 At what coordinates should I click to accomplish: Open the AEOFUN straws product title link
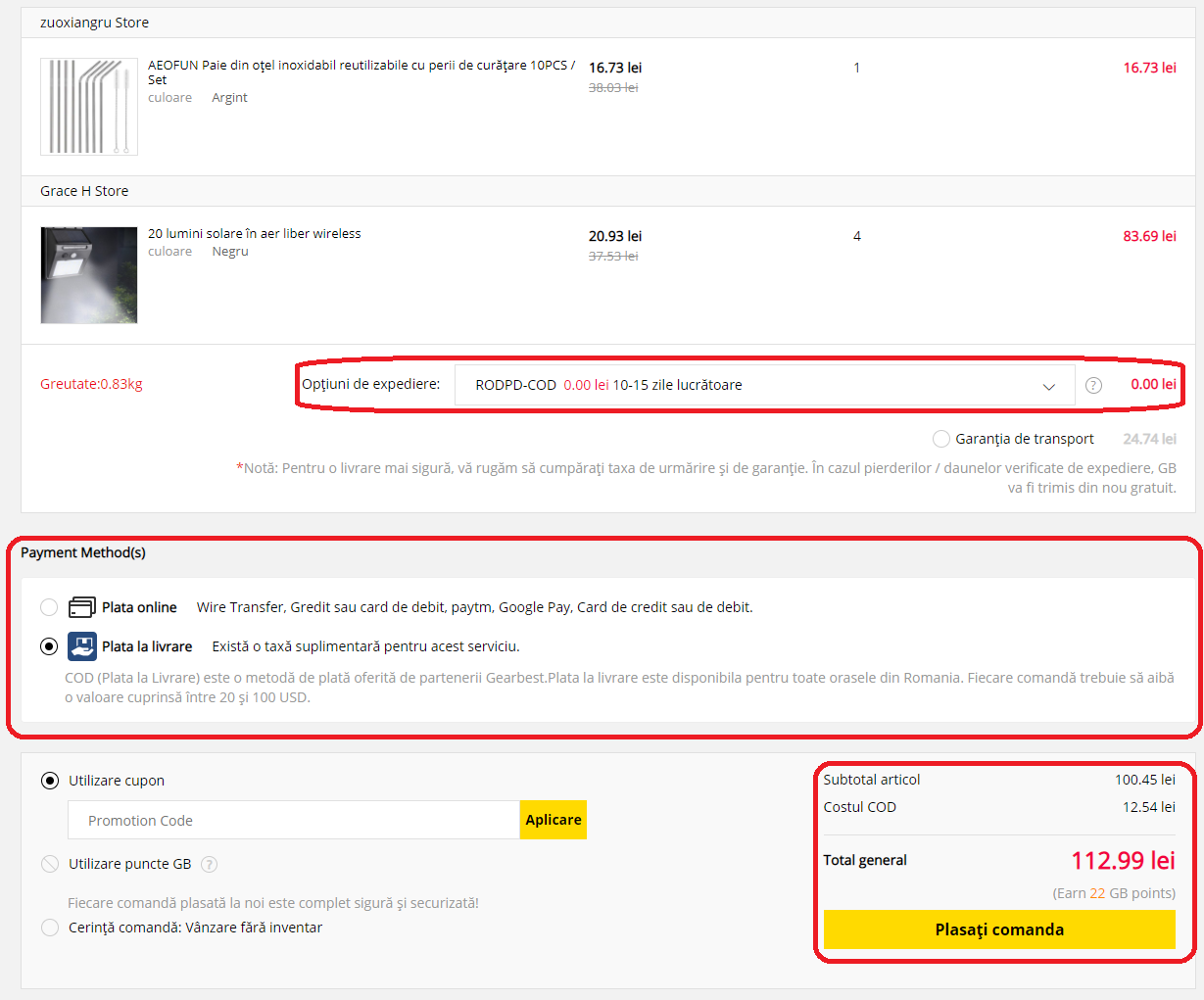coord(361,66)
